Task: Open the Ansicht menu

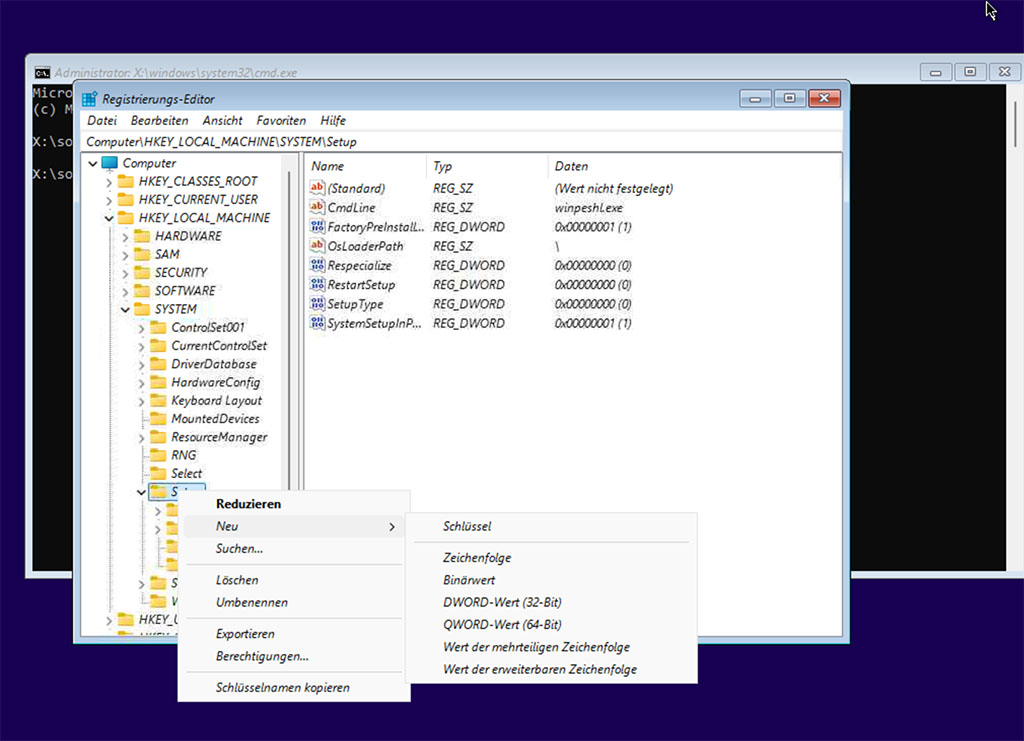Action: [222, 121]
